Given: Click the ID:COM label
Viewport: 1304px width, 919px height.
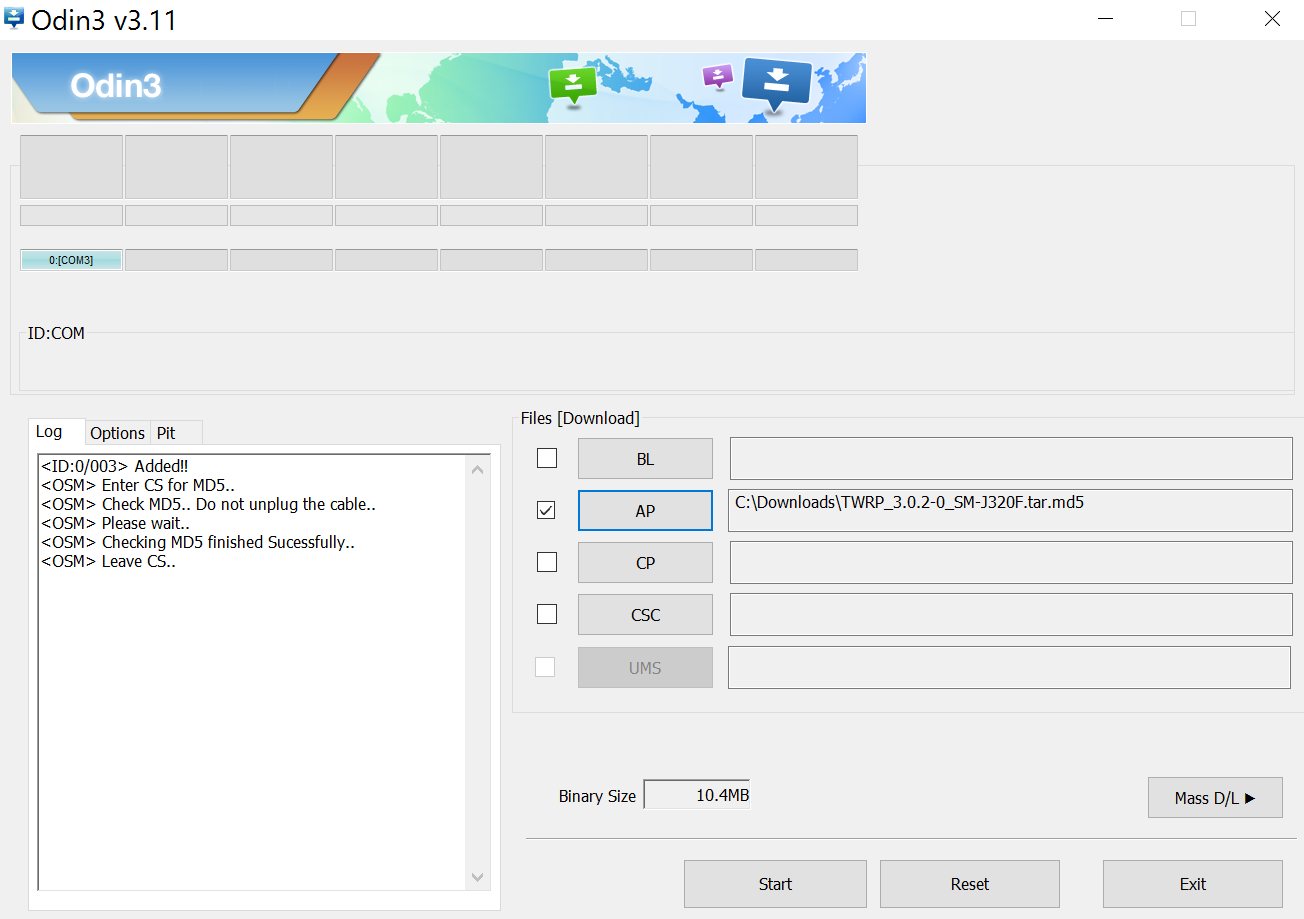Looking at the screenshot, I should click(56, 333).
